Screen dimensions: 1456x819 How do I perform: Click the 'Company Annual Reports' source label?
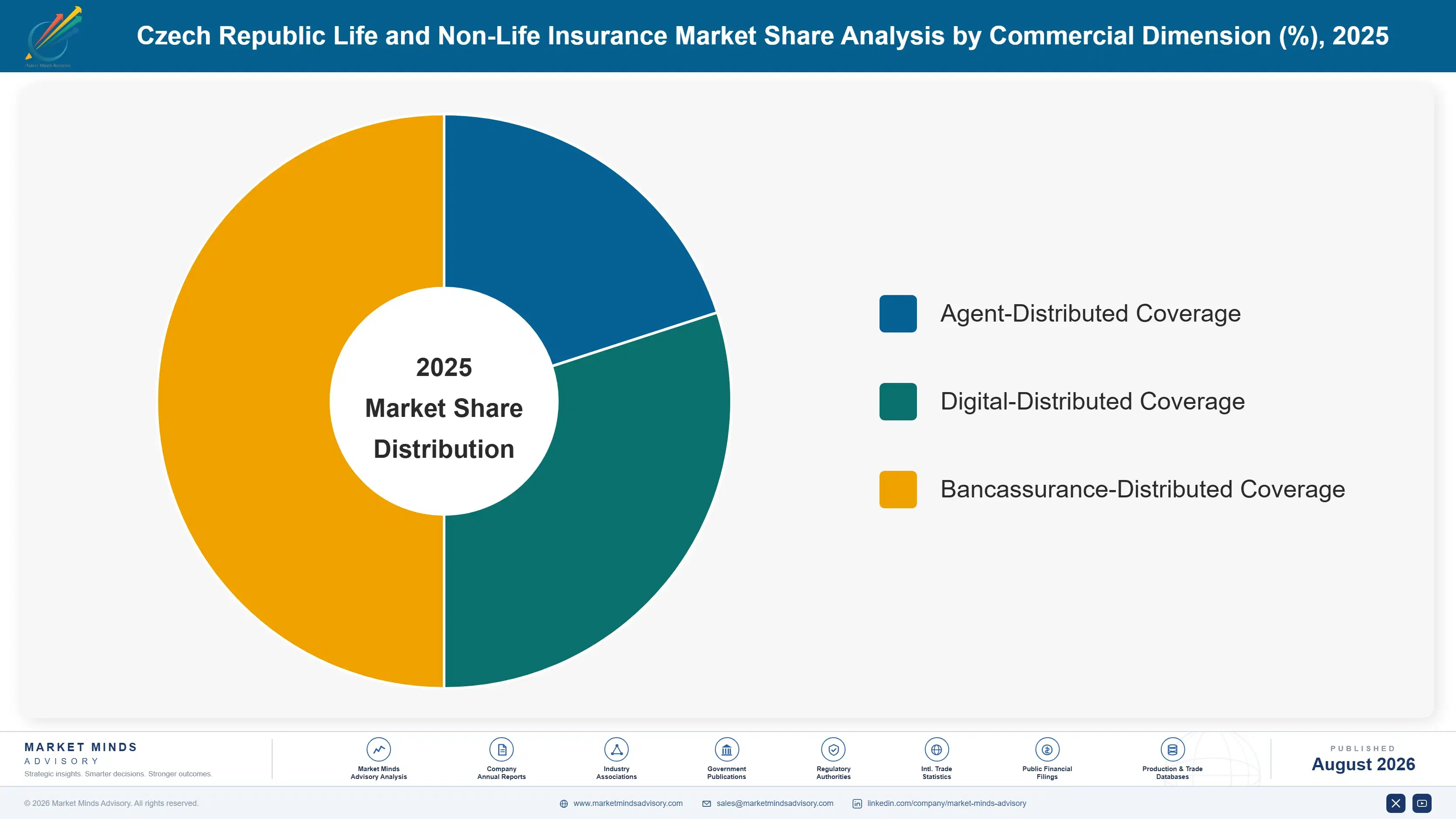click(501, 773)
